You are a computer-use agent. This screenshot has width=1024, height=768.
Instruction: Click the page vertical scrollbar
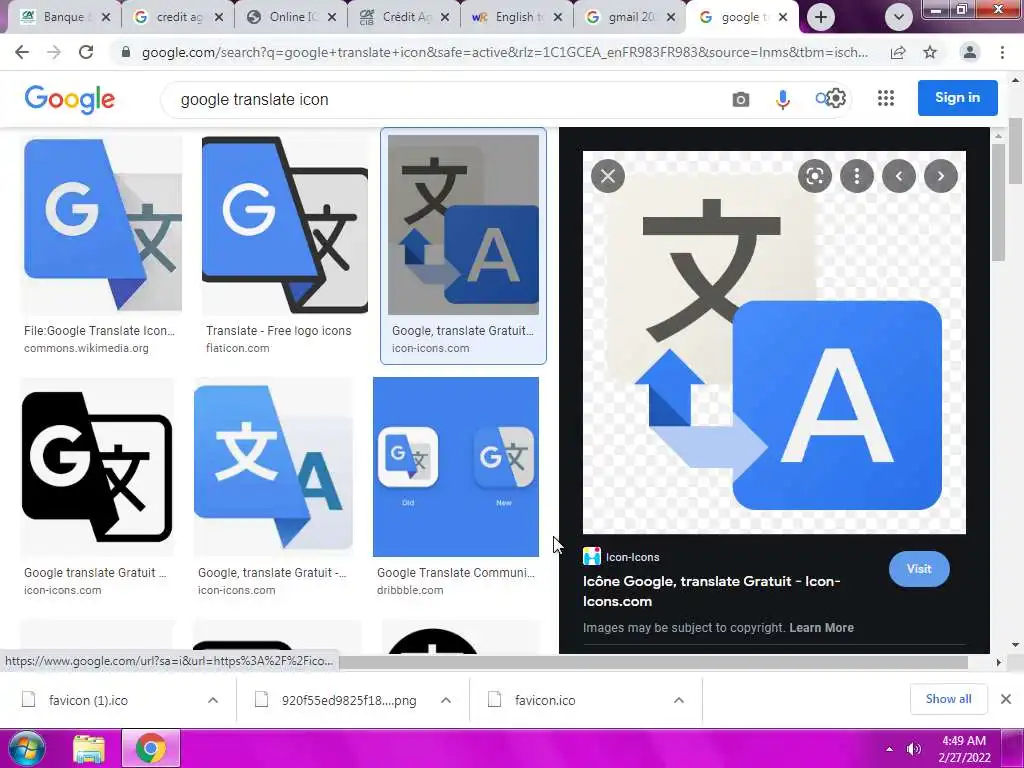pos(1016,152)
